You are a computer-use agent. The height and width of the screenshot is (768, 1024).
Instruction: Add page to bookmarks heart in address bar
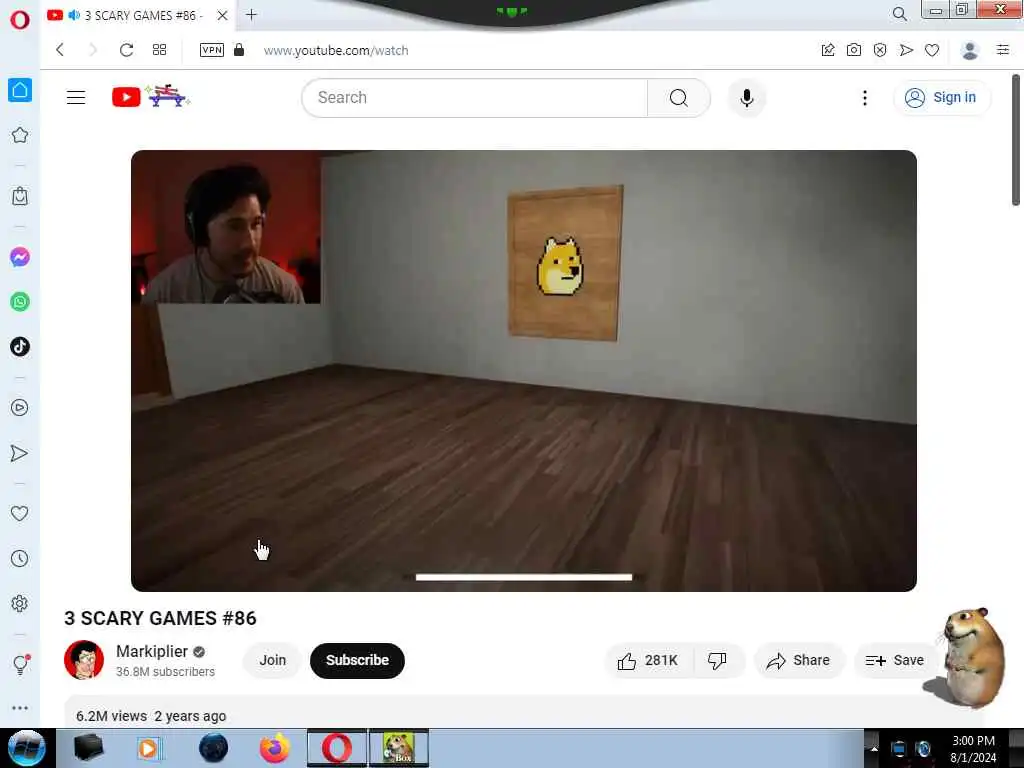click(932, 50)
